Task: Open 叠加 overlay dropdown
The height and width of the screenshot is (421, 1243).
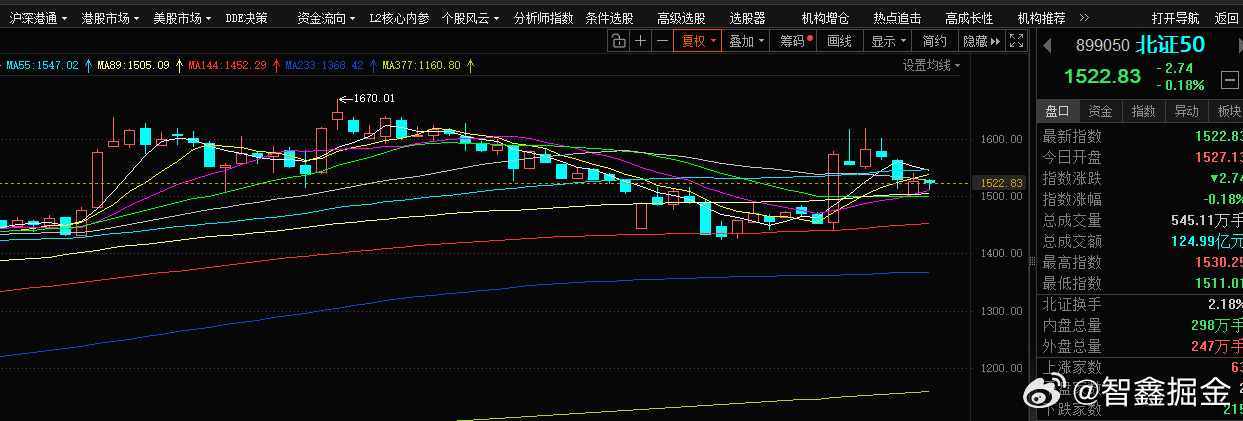Action: coord(745,41)
